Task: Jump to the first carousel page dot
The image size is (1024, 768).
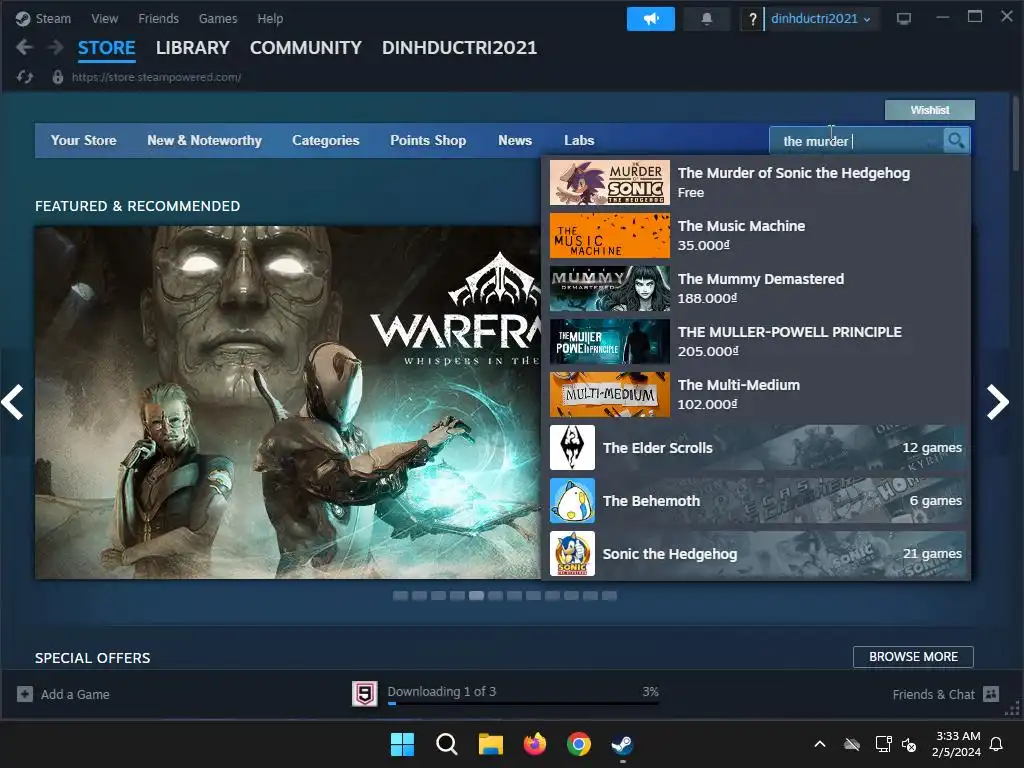Action: (400, 596)
